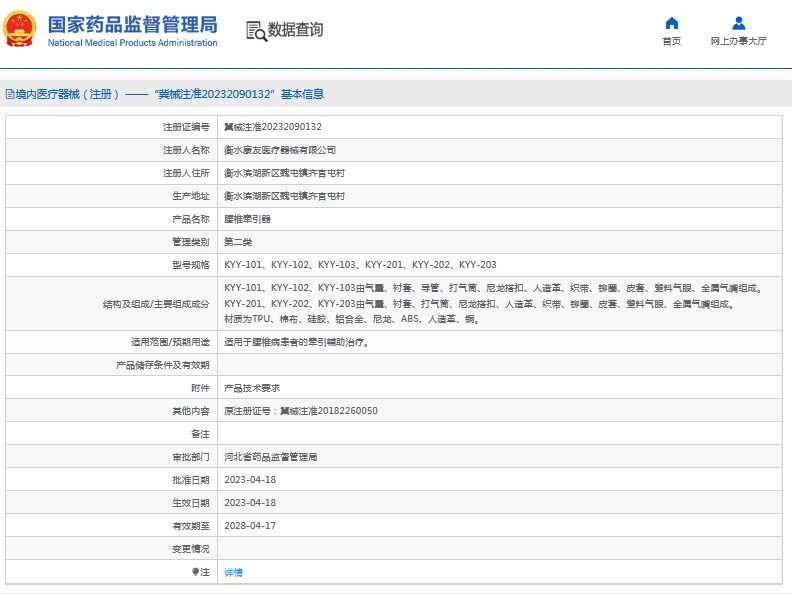Open the 网上办事大厅 user icon
The width and height of the screenshot is (792, 594).
click(x=738, y=23)
